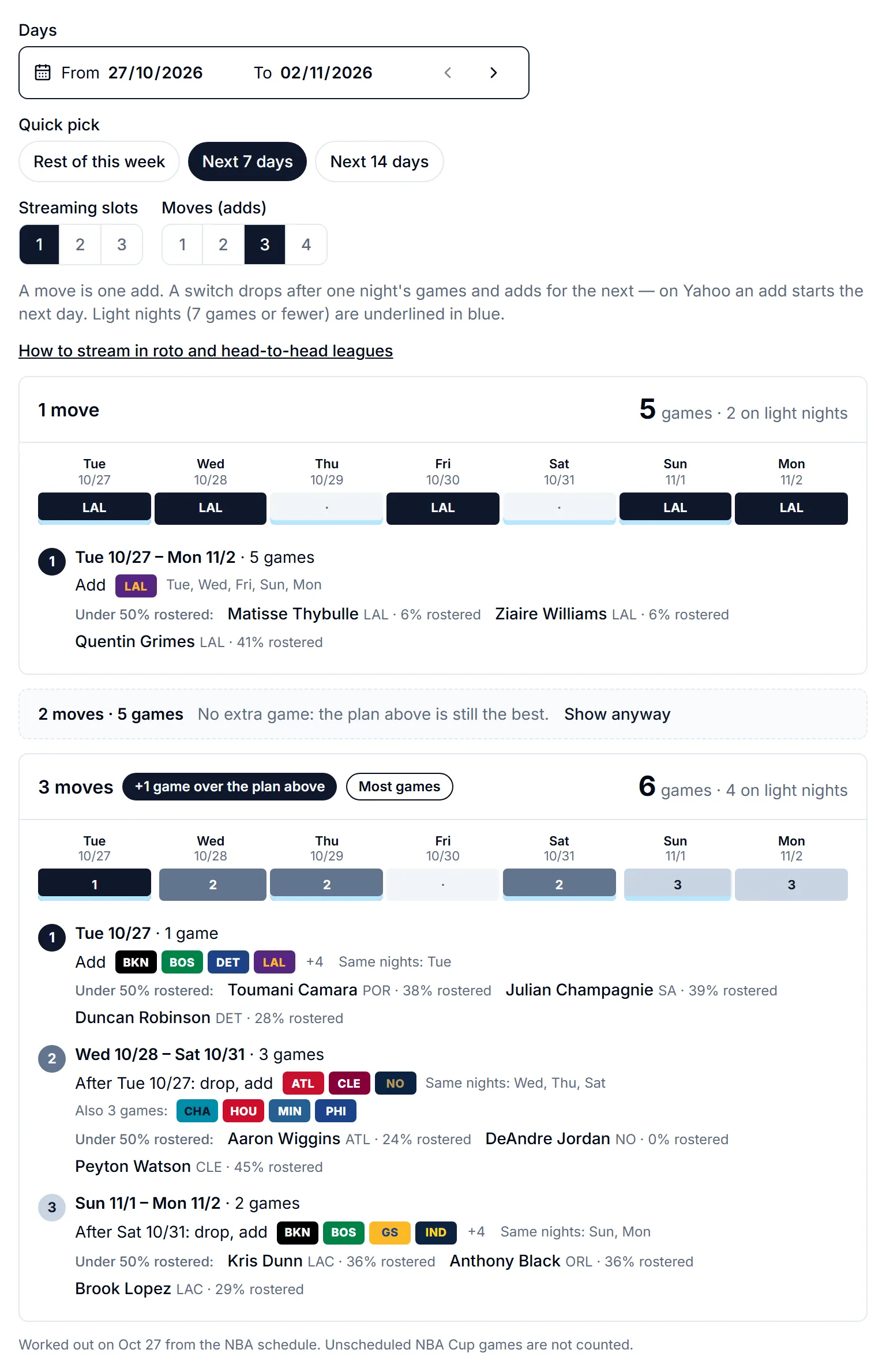Screen dimensions: 886x1372
Task: Choose the Next 14 days quick pick
Action: click(x=380, y=161)
